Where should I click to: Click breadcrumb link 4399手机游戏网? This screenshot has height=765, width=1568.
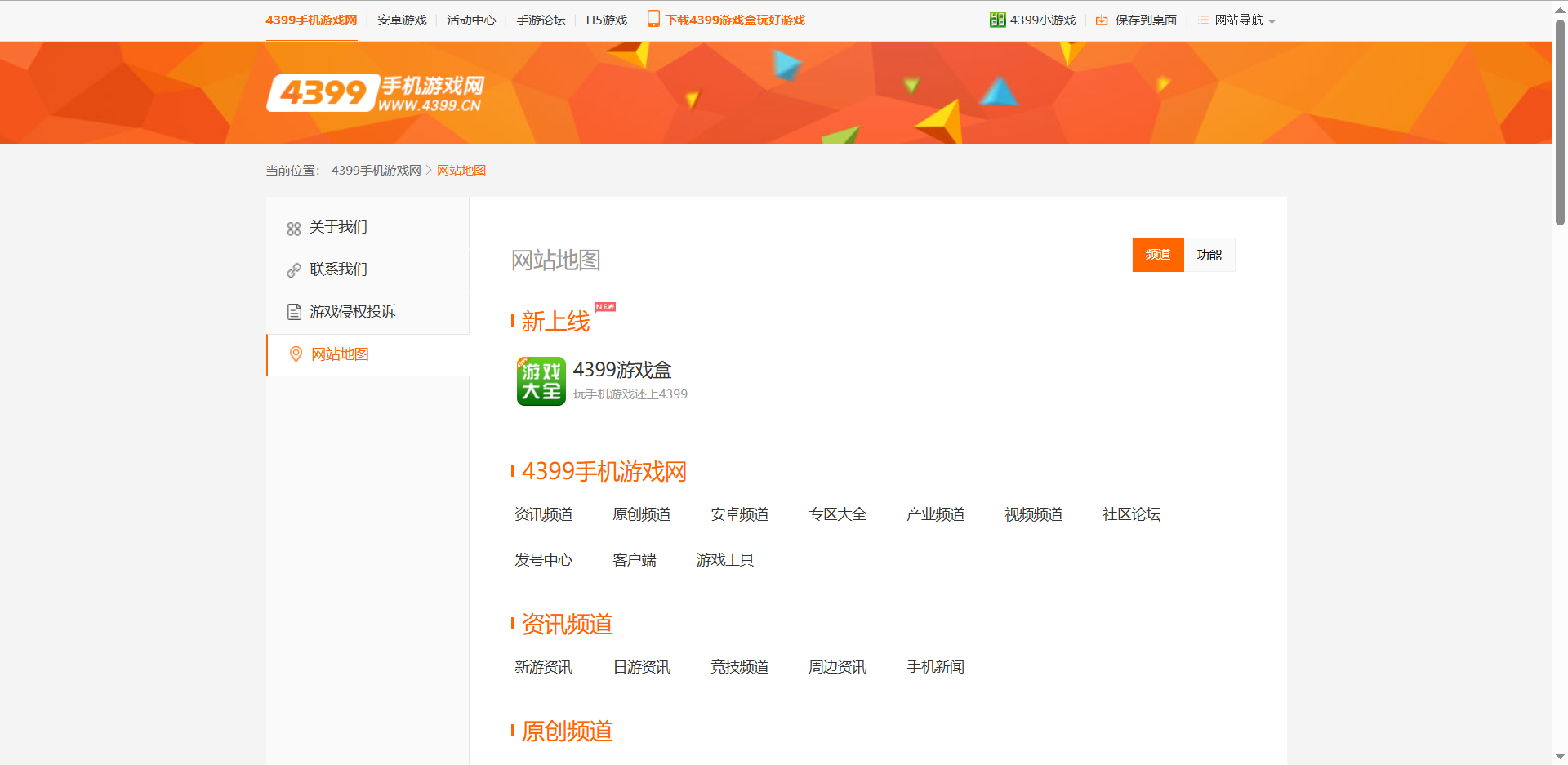pos(376,171)
